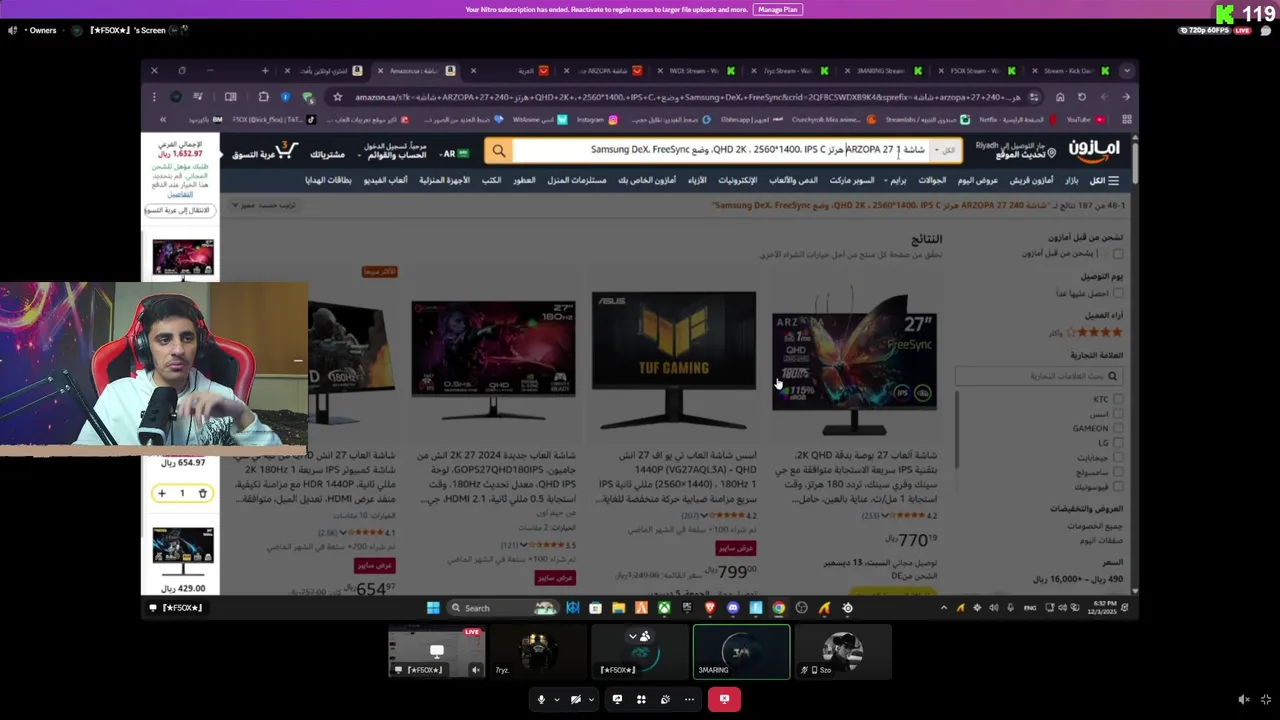Viewport: 1280px width, 720px height.
Task: Check the LG brand filter
Action: (1118, 442)
